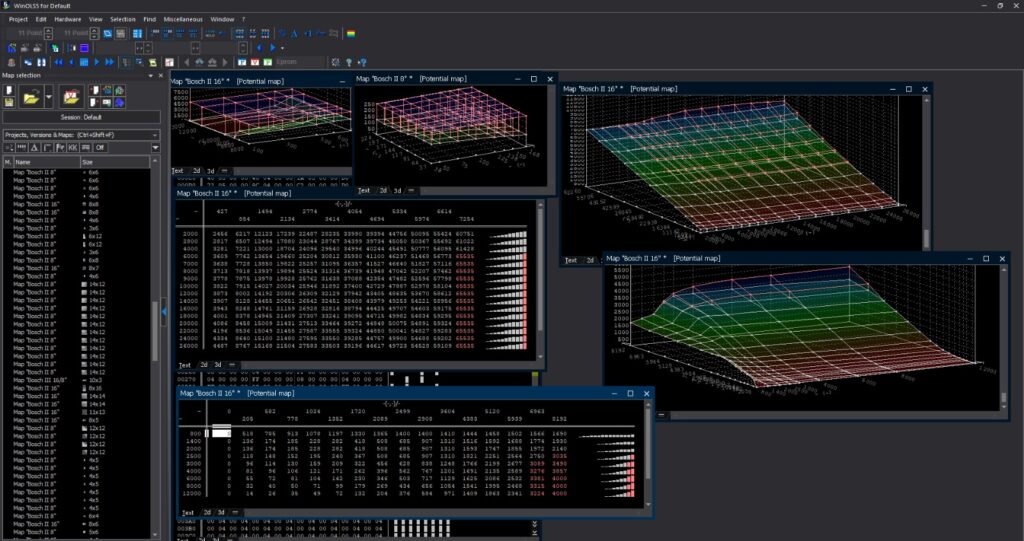Click the Size column header
Image resolution: width=1024 pixels, height=541 pixels.
coord(88,161)
